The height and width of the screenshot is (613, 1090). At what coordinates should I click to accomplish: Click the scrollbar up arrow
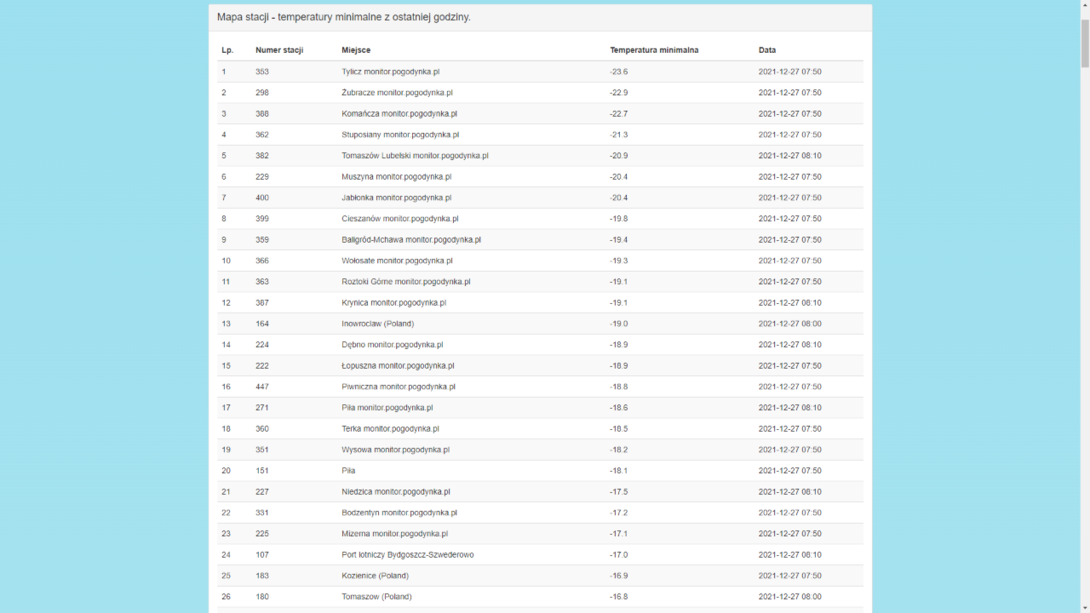pyautogui.click(x=1084, y=4)
